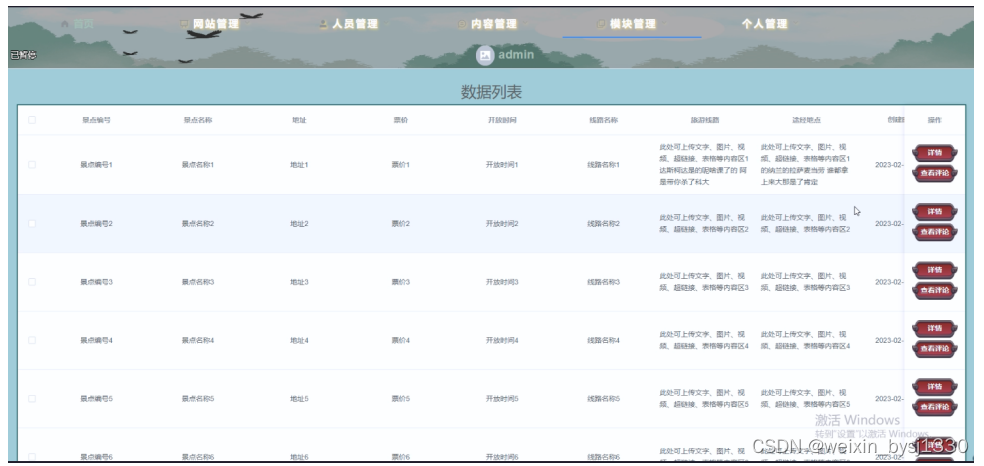Click the 票价 column header
This screenshot has width=984, height=466.
point(400,120)
